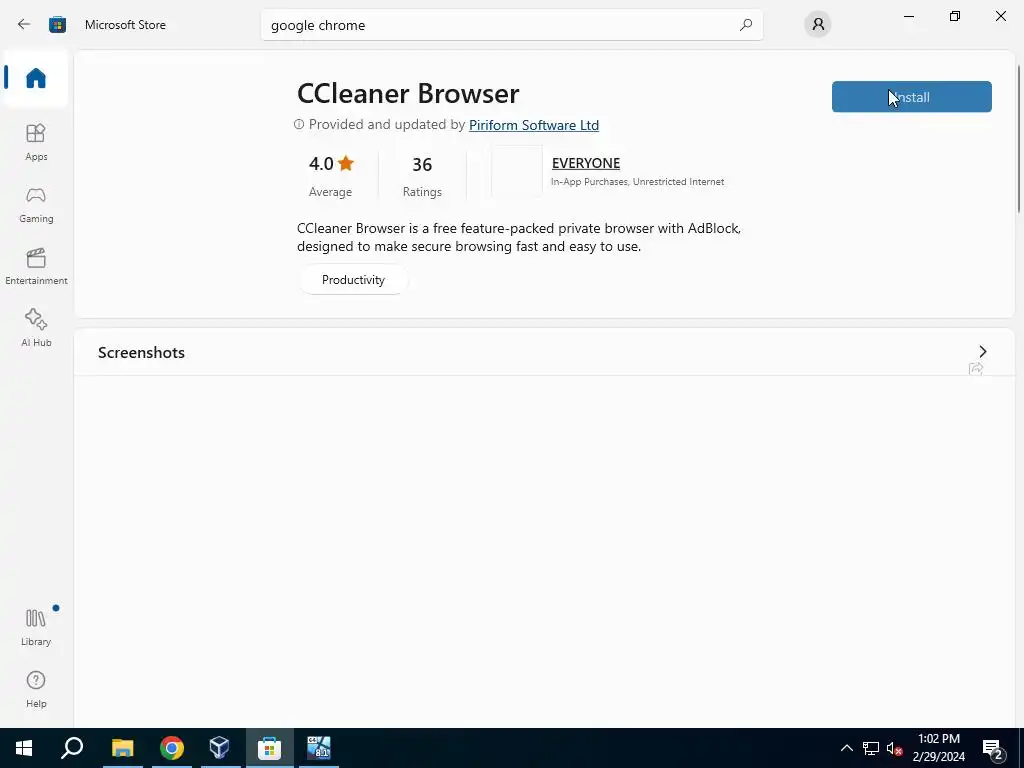The width and height of the screenshot is (1024, 768).
Task: Click the search box containing 'google chrome'
Action: pos(511,25)
